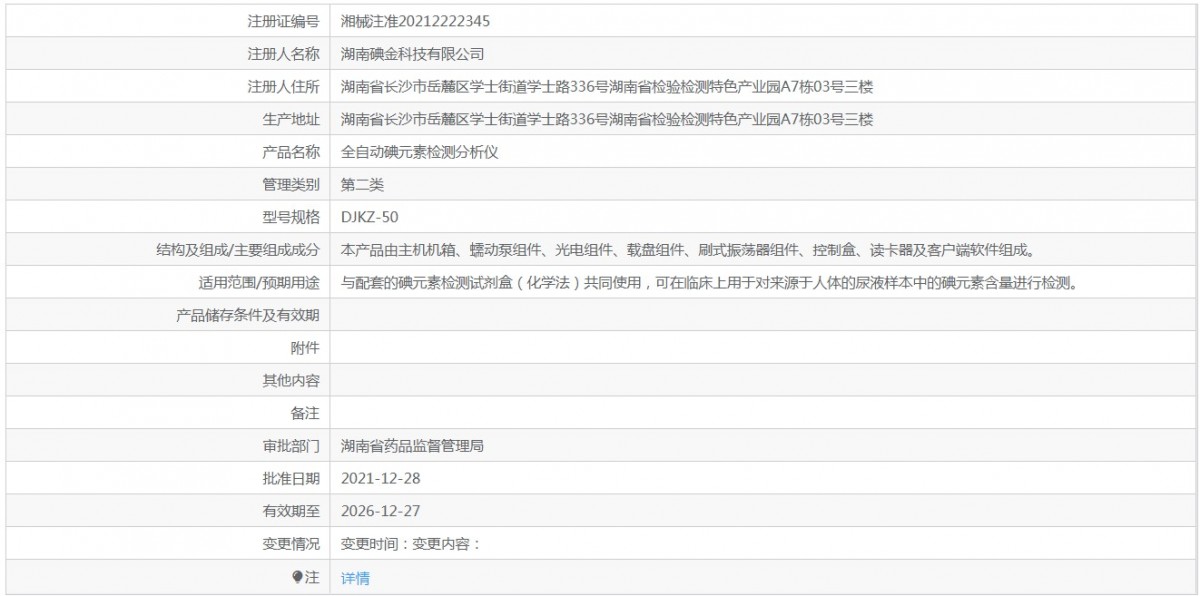Click the registration number 湘械注准20212222345

(x=415, y=20)
